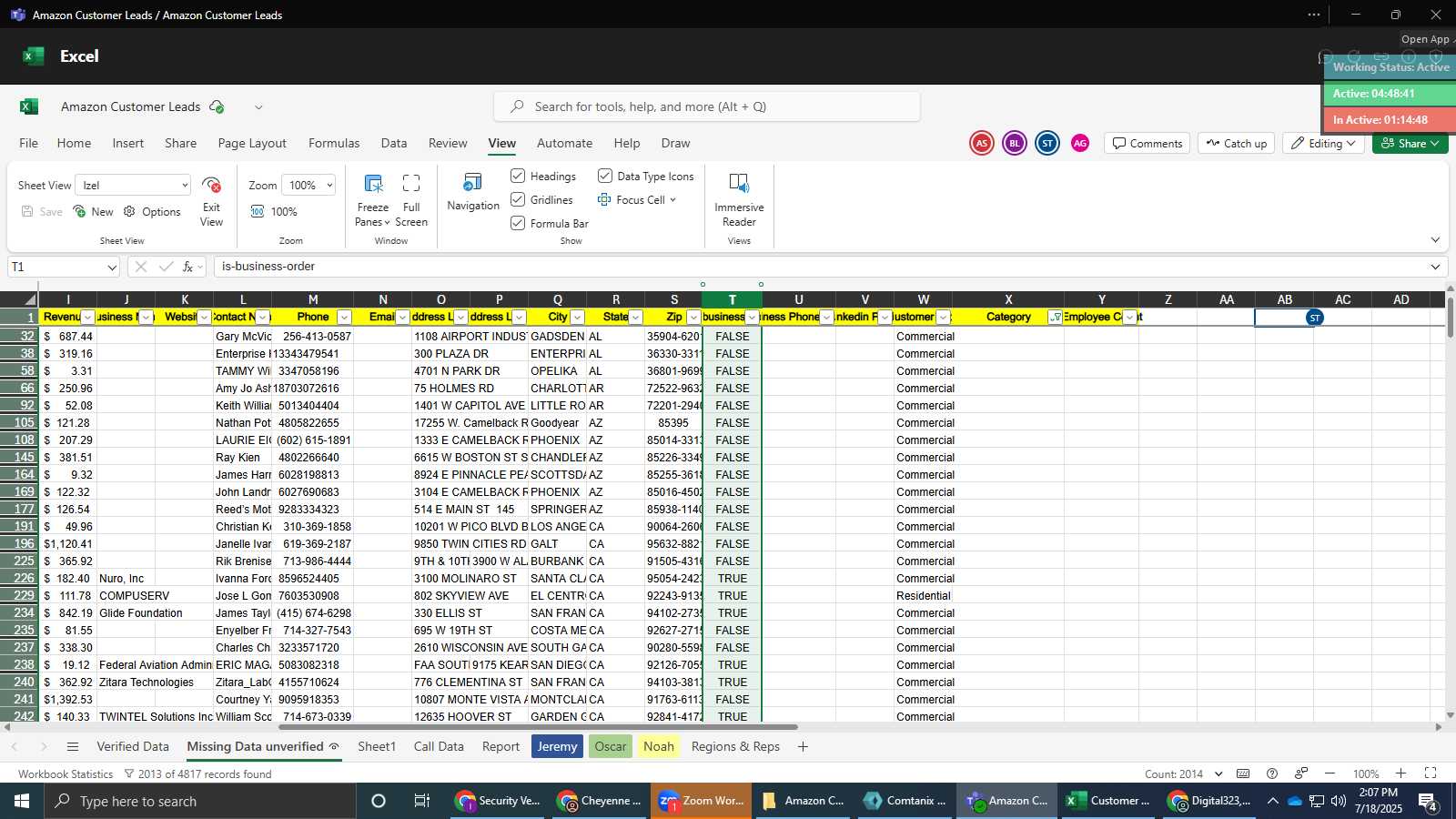The width and height of the screenshot is (1456, 819).
Task: Reset zoom with the 100% button
Action: 274,211
